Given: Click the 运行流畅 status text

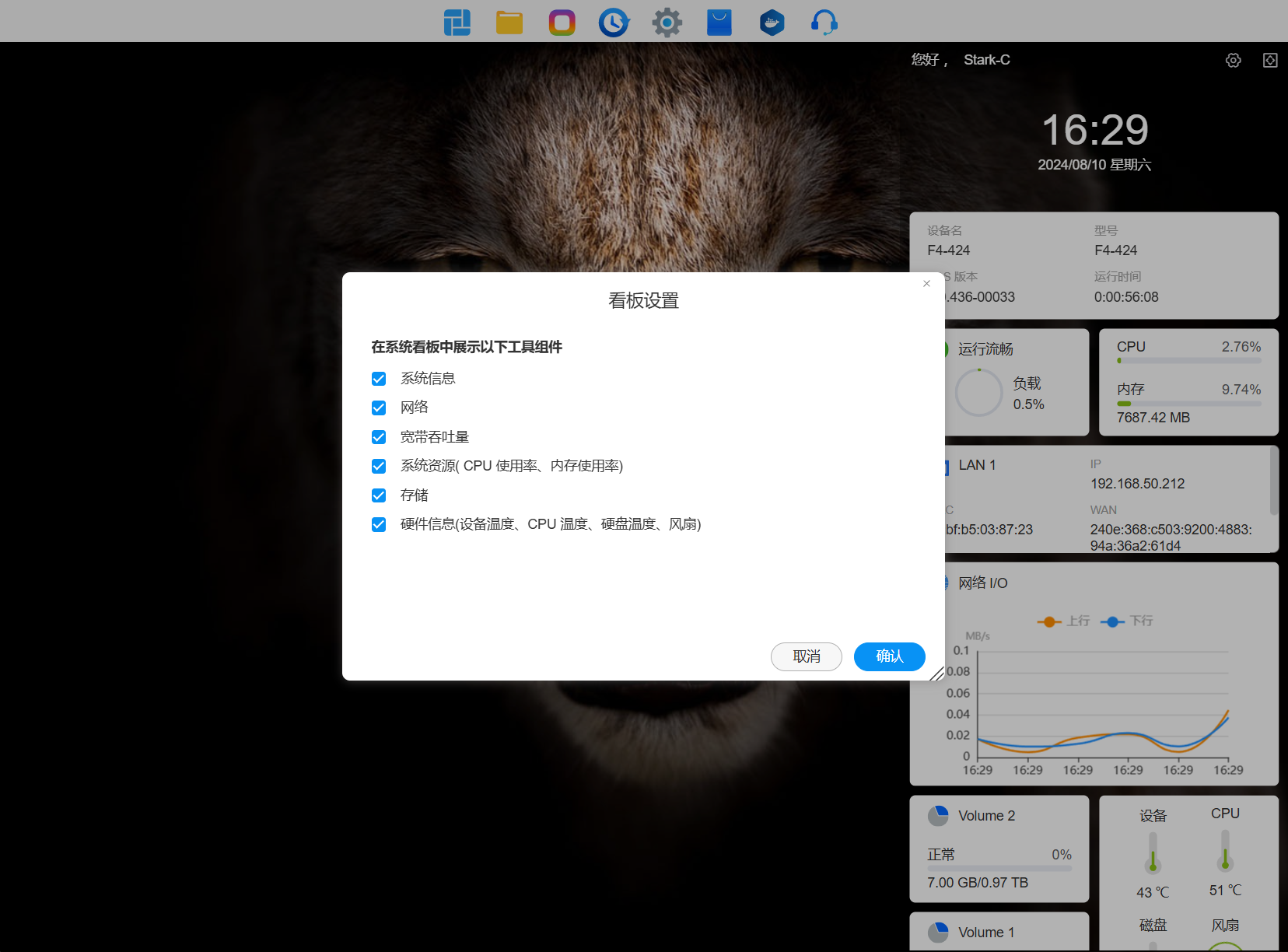Looking at the screenshot, I should coord(985,349).
